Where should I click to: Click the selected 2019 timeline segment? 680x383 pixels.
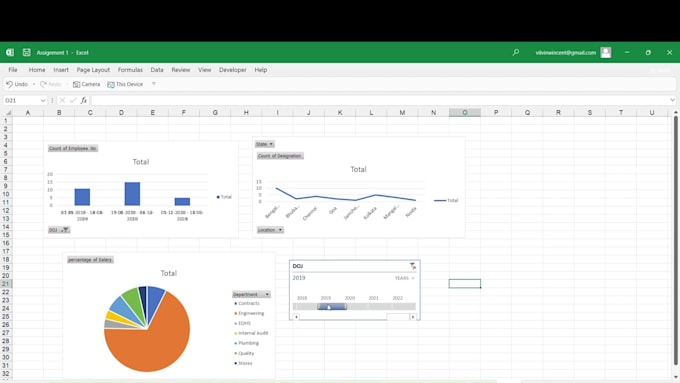pos(332,307)
